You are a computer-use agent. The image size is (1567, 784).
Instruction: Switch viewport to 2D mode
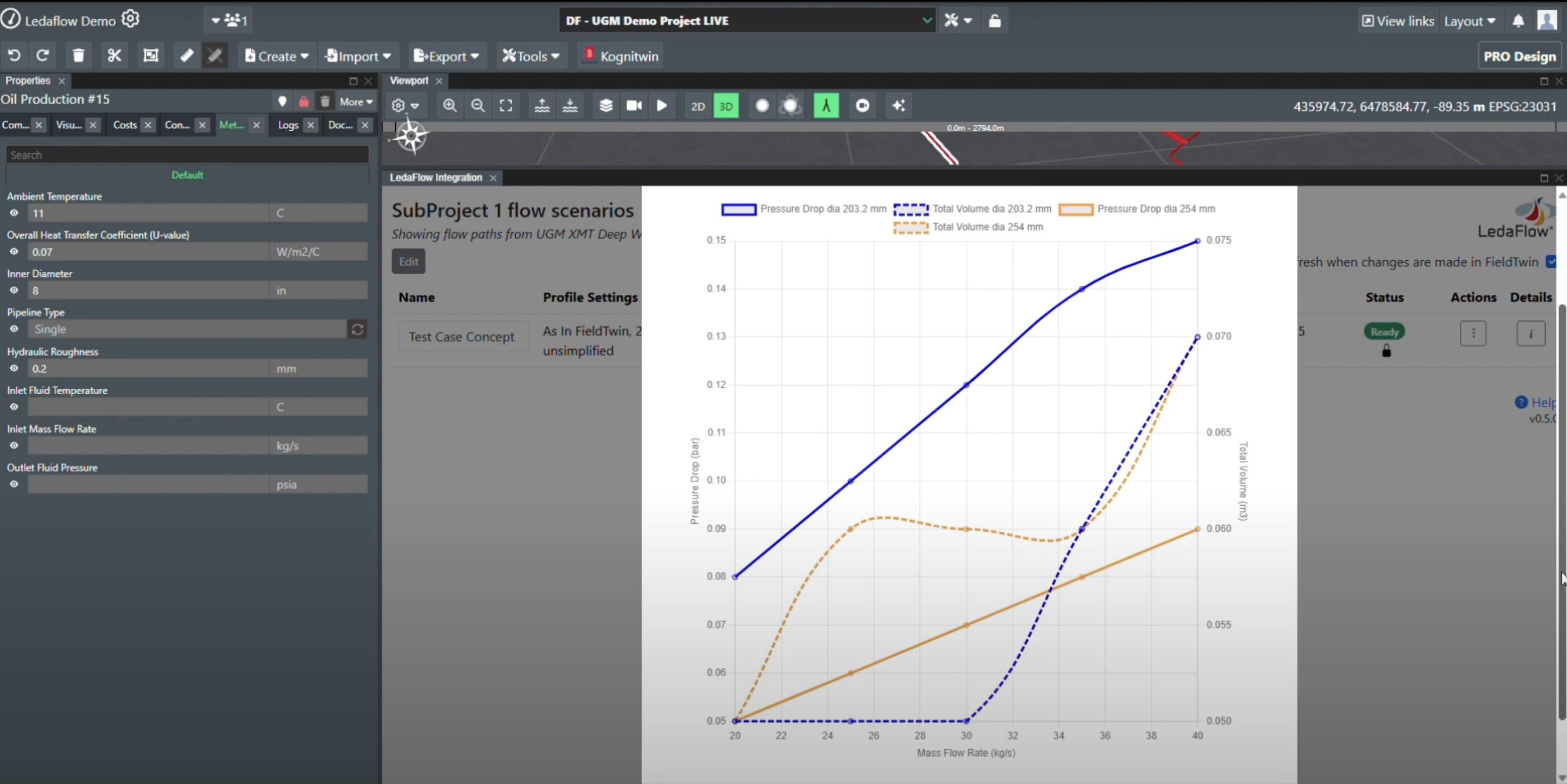[698, 107]
